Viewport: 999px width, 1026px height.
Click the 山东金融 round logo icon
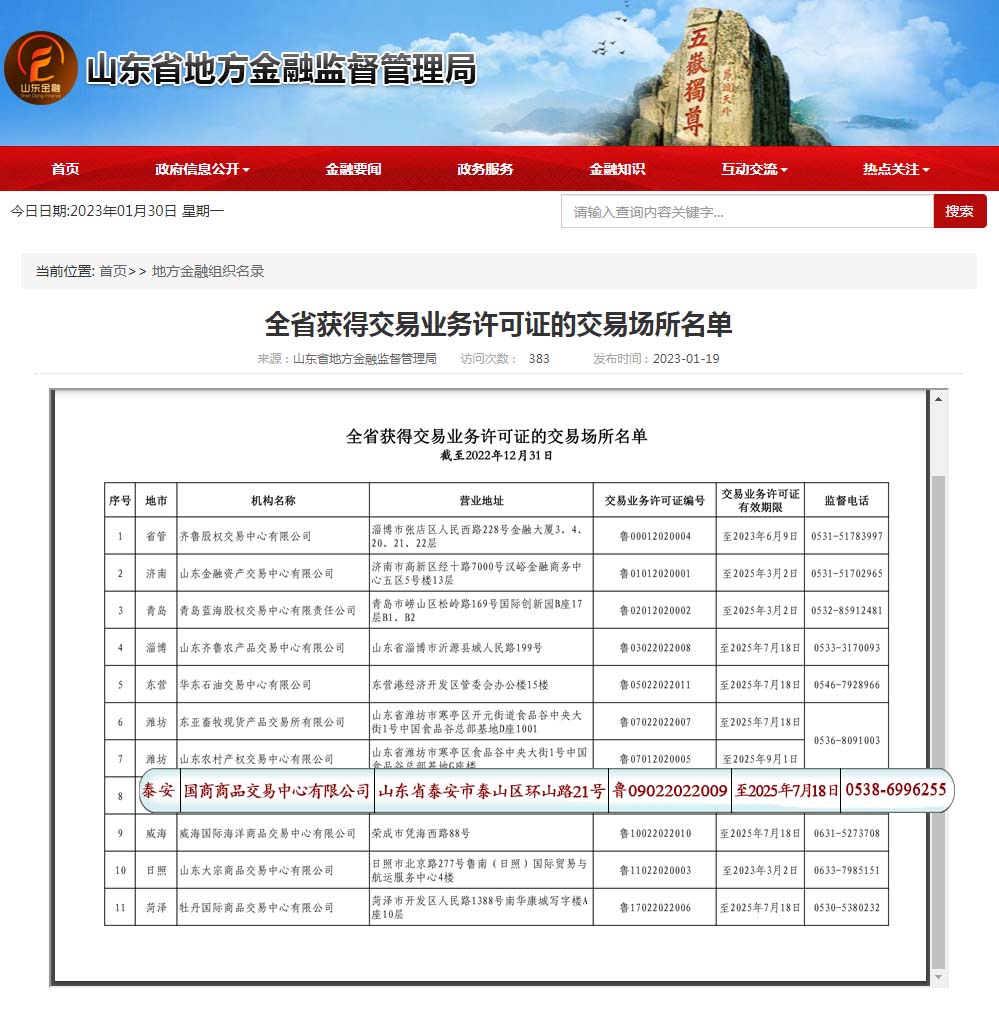[x=40, y=67]
